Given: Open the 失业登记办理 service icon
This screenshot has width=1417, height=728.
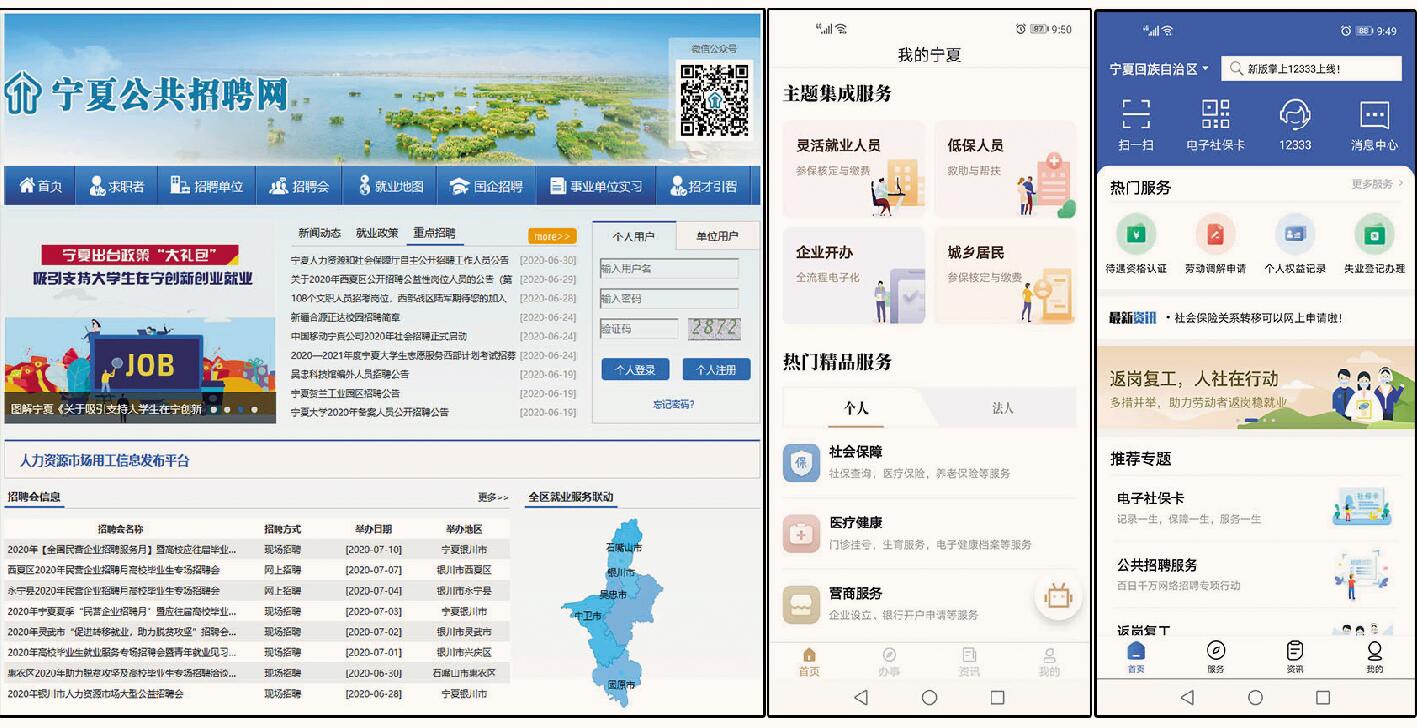Looking at the screenshot, I should [1374, 235].
